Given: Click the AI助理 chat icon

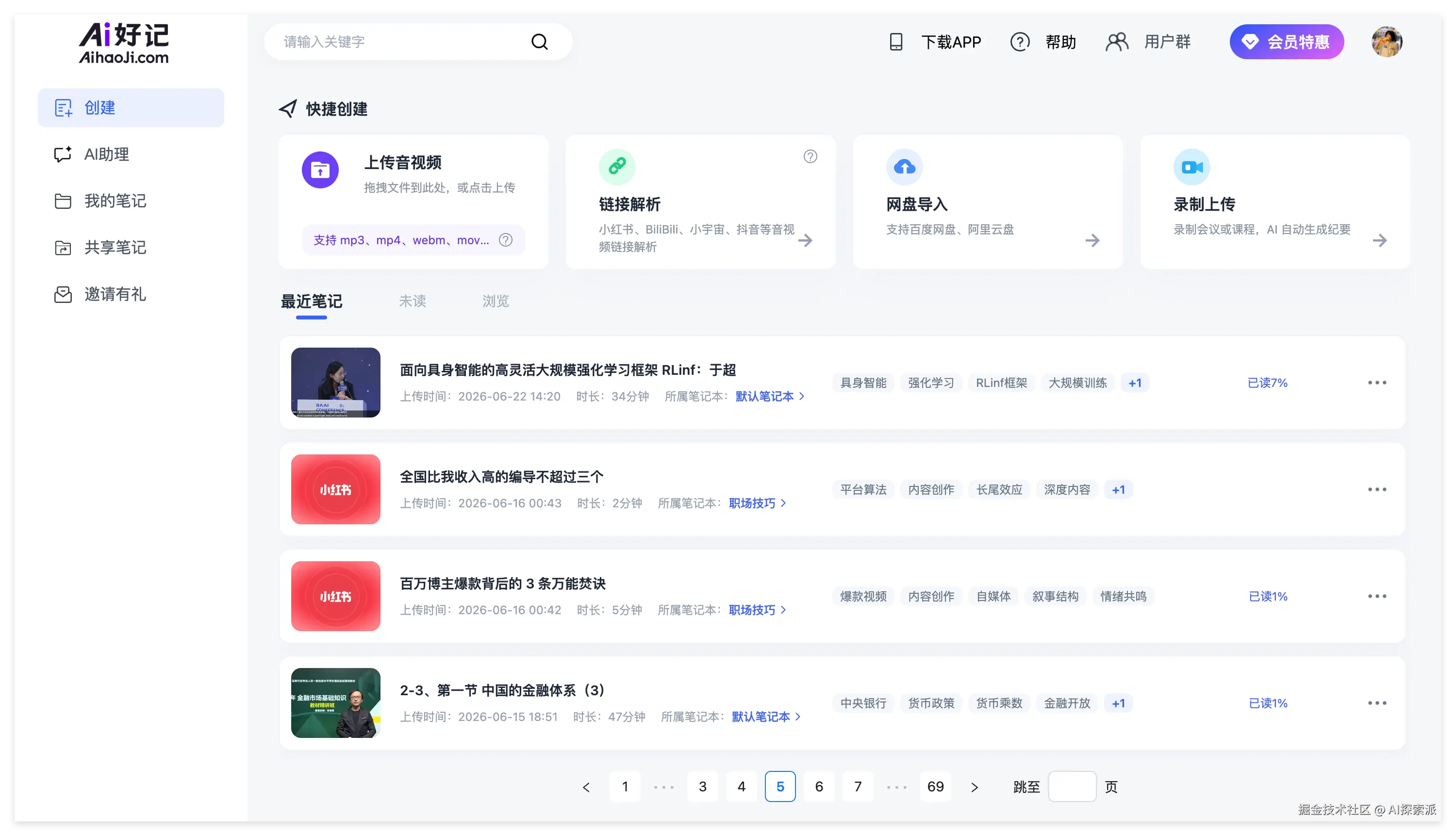Looking at the screenshot, I should pyautogui.click(x=63, y=154).
